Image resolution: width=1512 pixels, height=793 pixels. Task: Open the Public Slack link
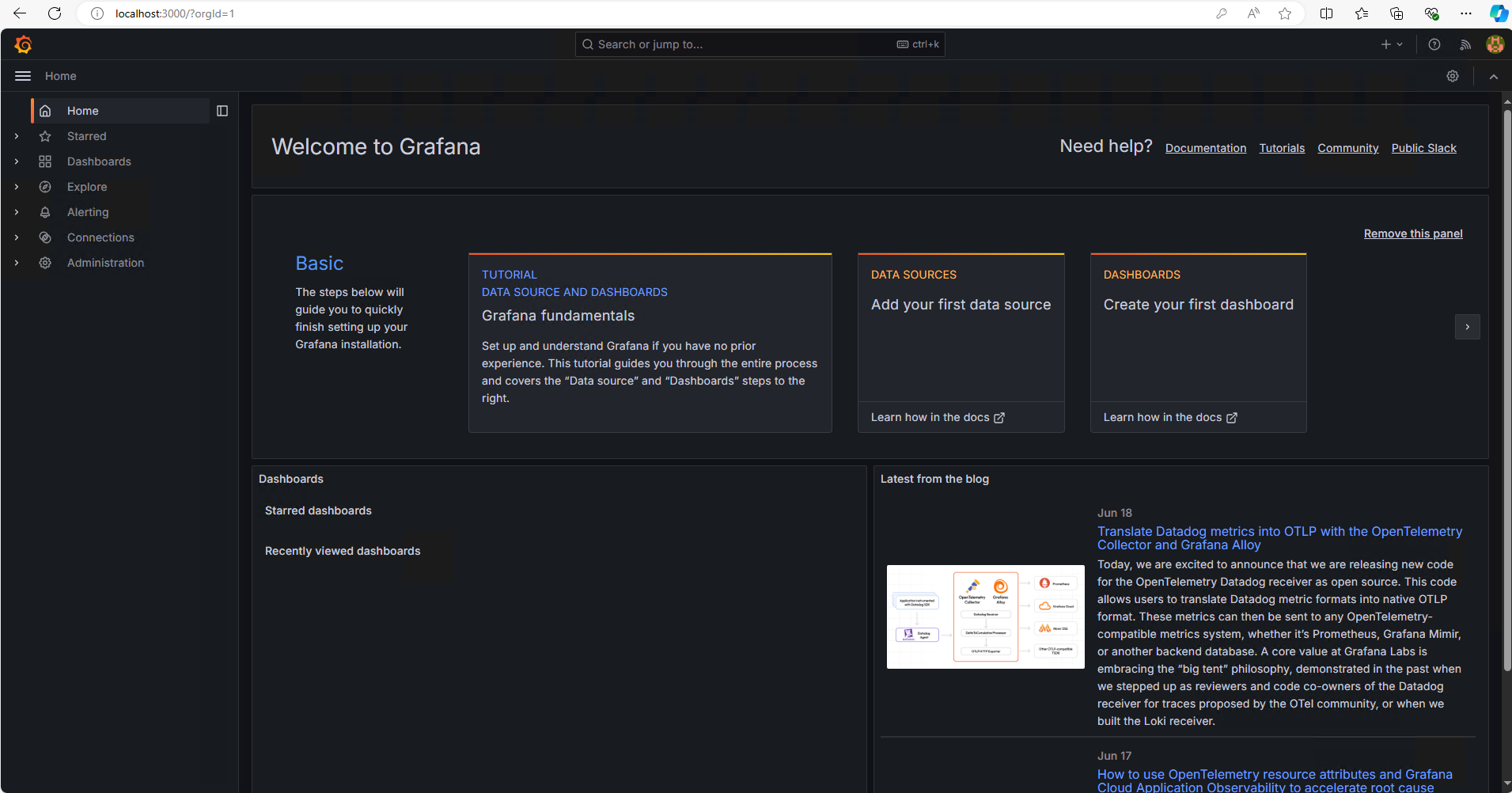click(1423, 148)
